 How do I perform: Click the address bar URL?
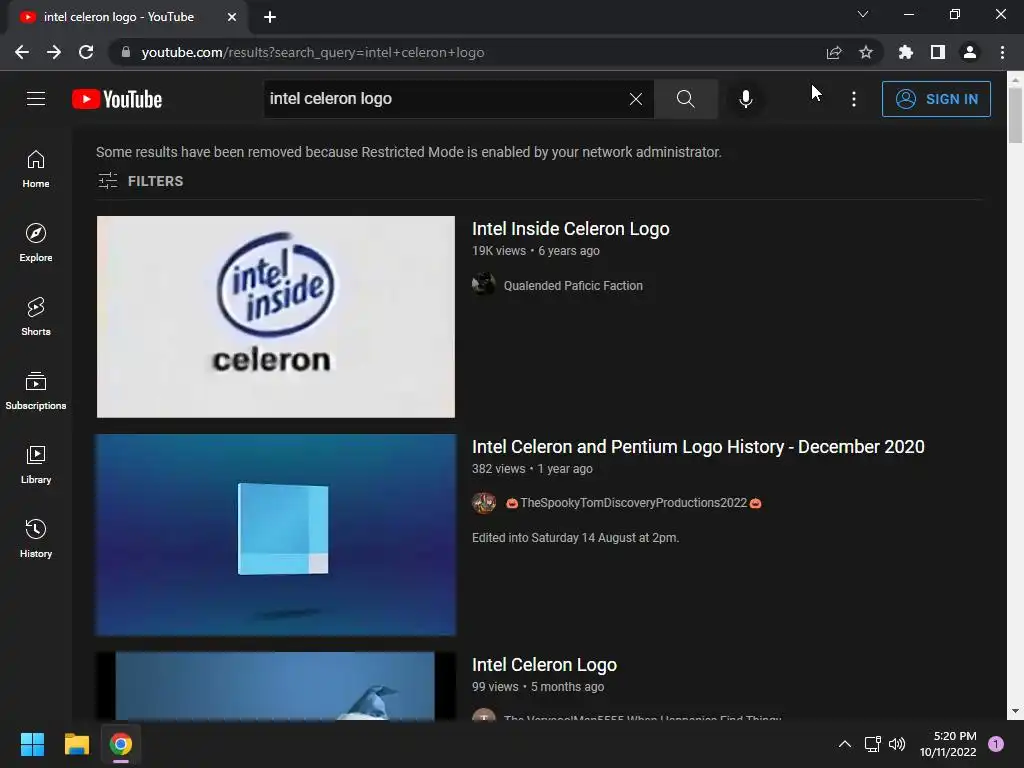(313, 52)
